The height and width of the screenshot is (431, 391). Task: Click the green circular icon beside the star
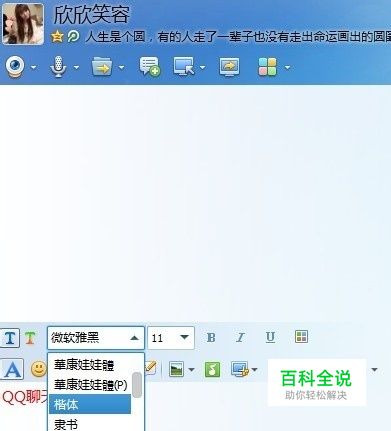tap(73, 36)
